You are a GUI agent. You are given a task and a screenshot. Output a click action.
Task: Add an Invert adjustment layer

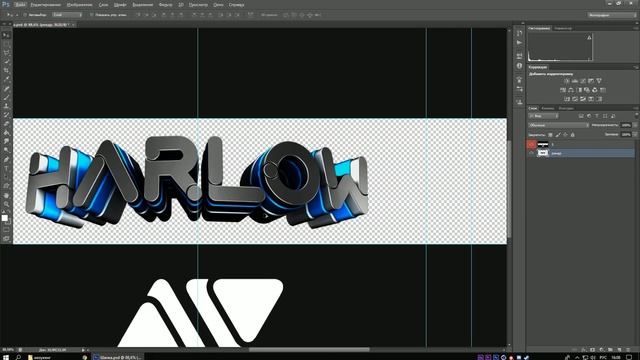click(x=567, y=99)
